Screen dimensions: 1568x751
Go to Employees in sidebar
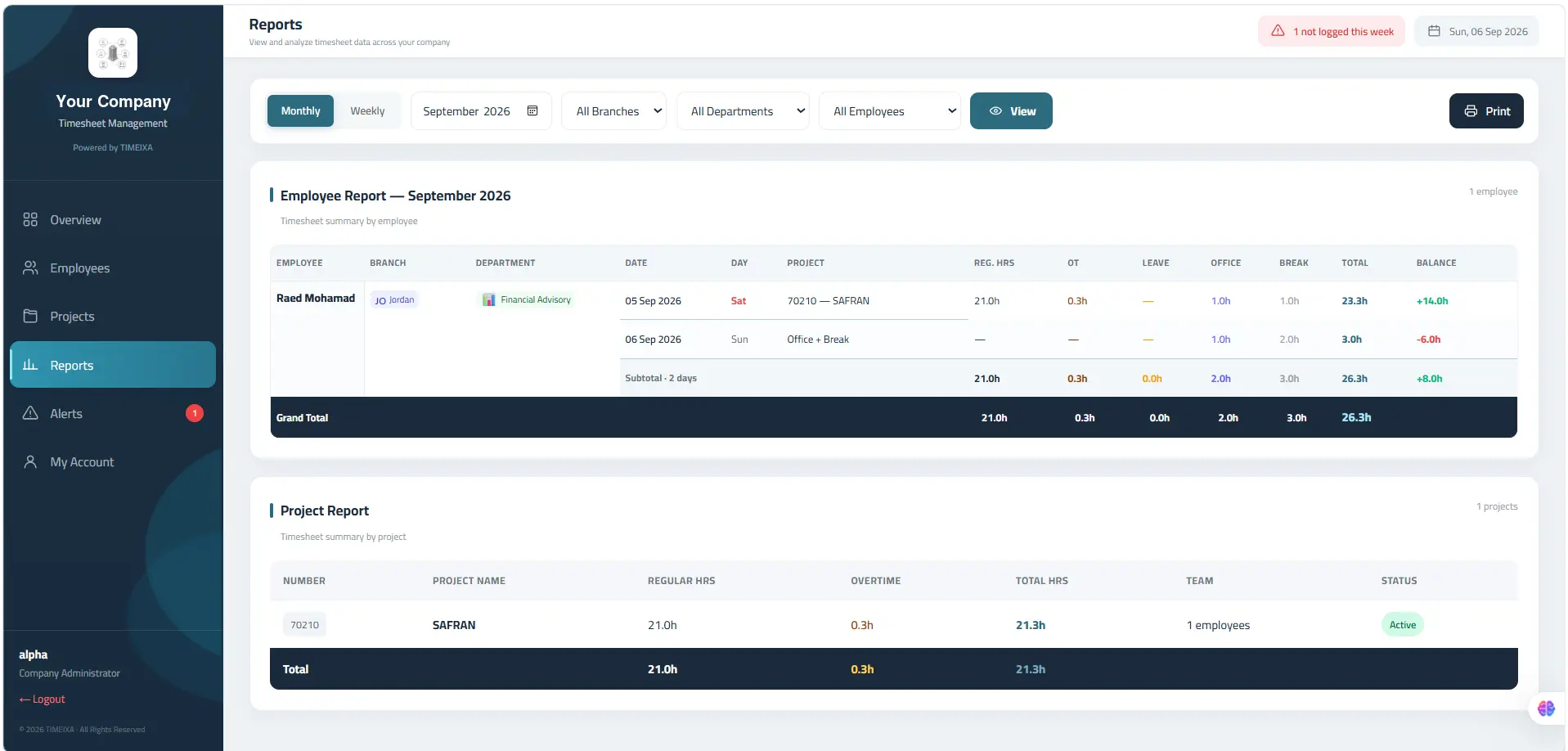(x=113, y=268)
